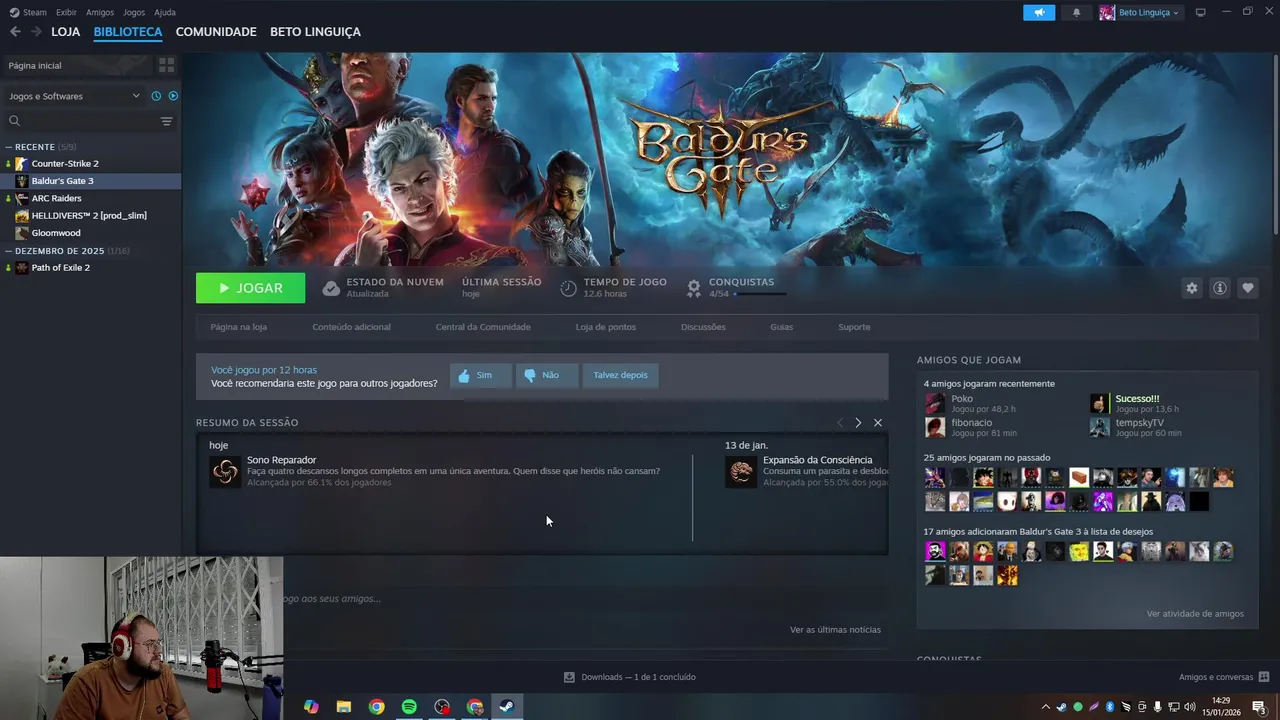Open the Conquistas achievements icon
The width and height of the screenshot is (1280, 720).
click(x=694, y=288)
